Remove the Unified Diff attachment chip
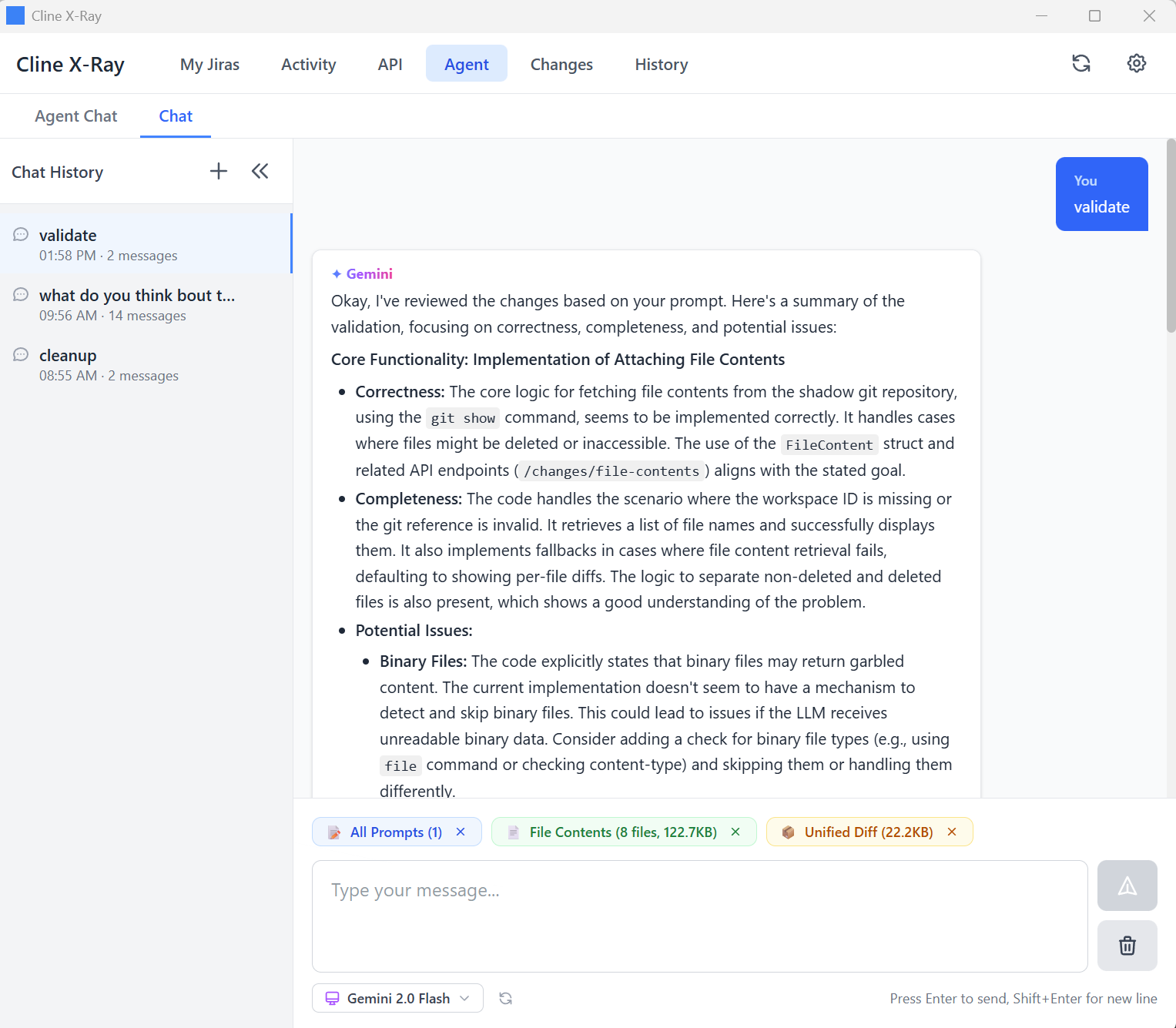 952,832
